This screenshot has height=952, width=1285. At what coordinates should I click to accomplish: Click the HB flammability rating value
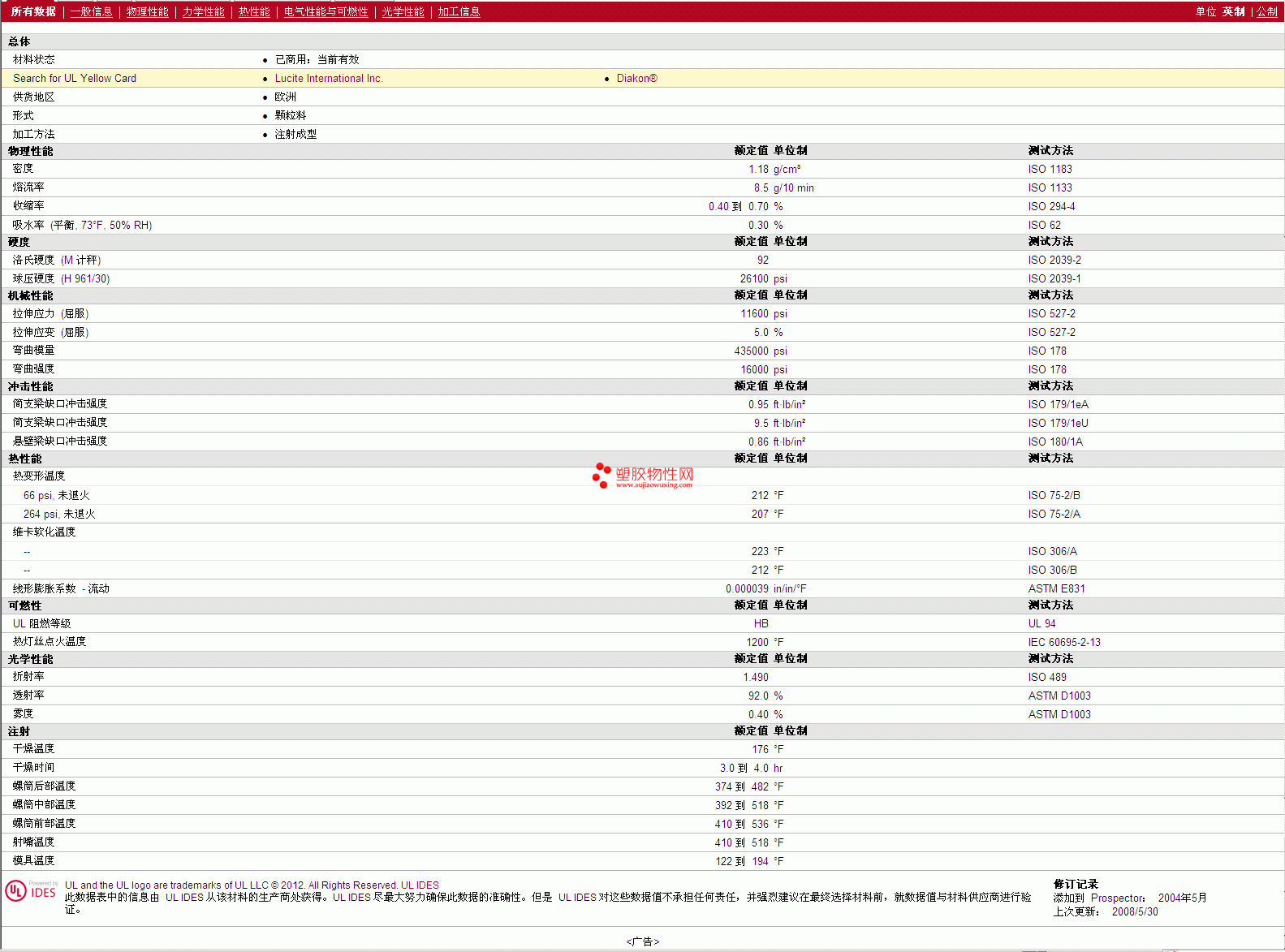point(761,623)
